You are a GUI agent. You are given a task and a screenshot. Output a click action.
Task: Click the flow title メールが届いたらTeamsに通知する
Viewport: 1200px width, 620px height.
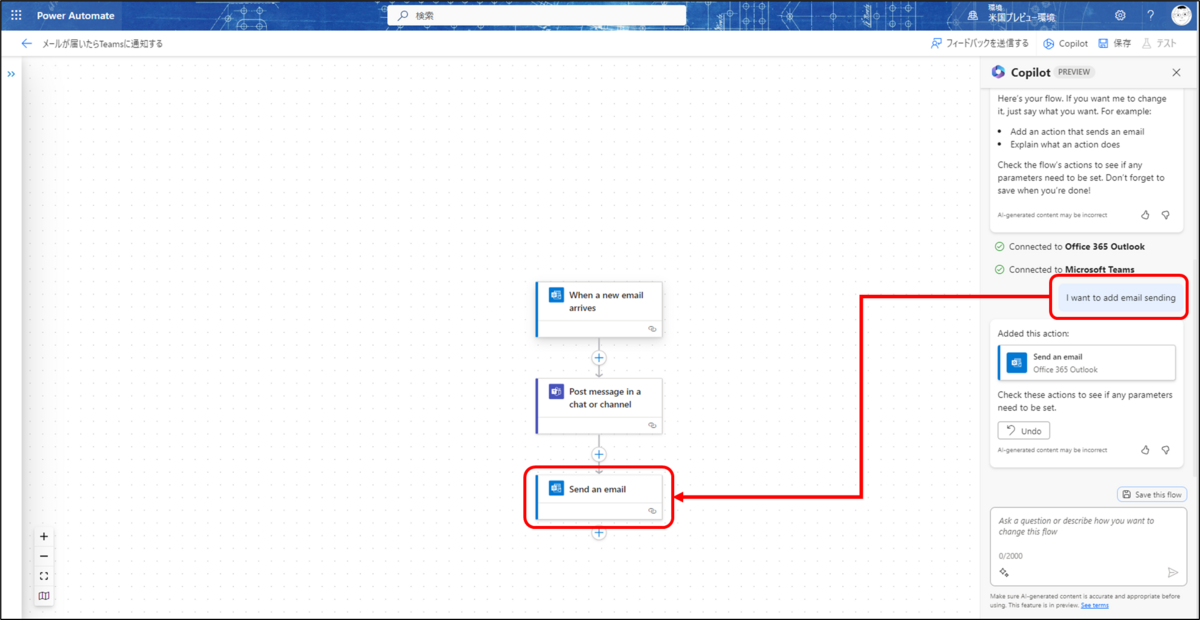click(x=102, y=44)
